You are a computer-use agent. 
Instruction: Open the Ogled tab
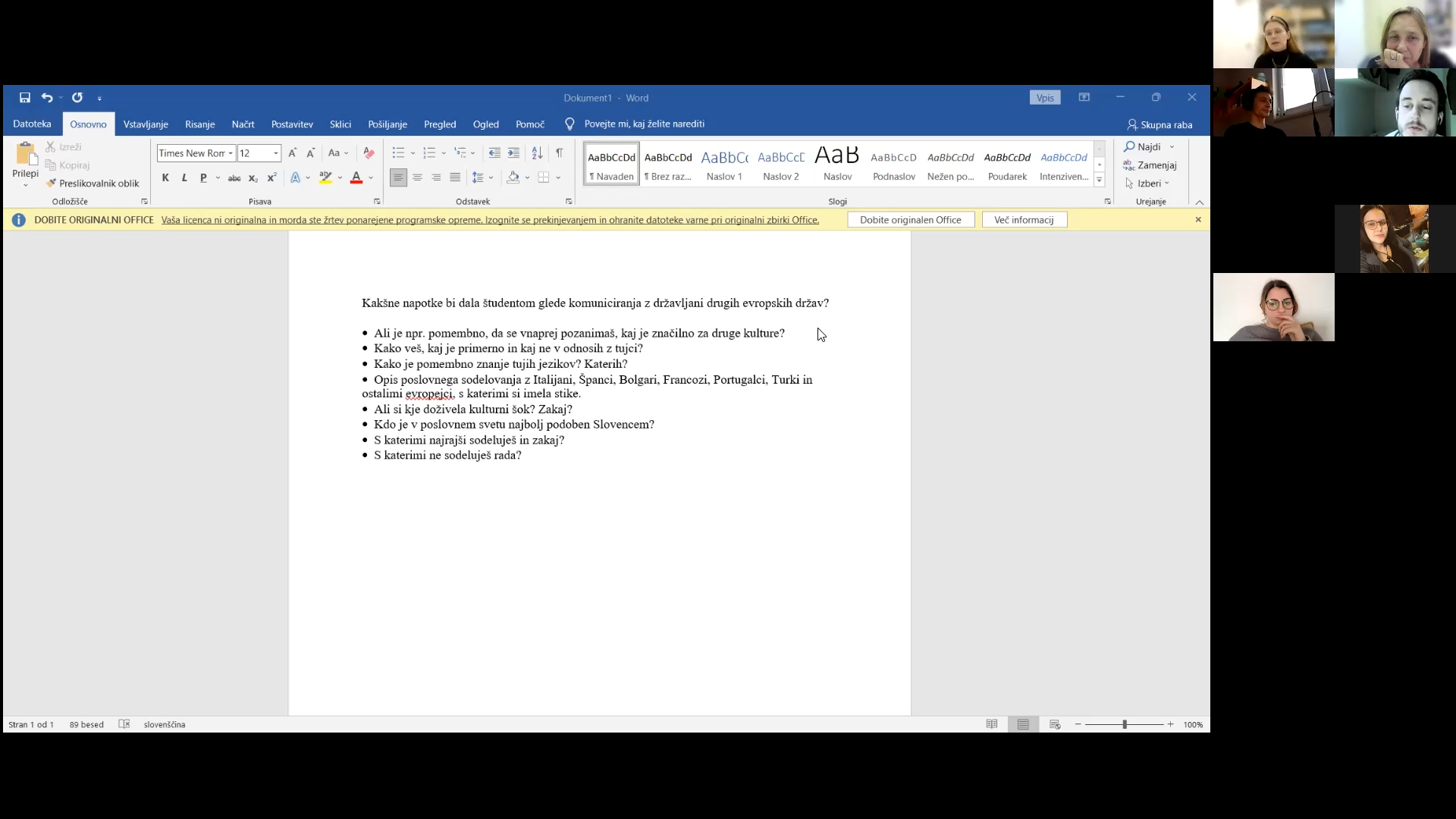pos(486,124)
